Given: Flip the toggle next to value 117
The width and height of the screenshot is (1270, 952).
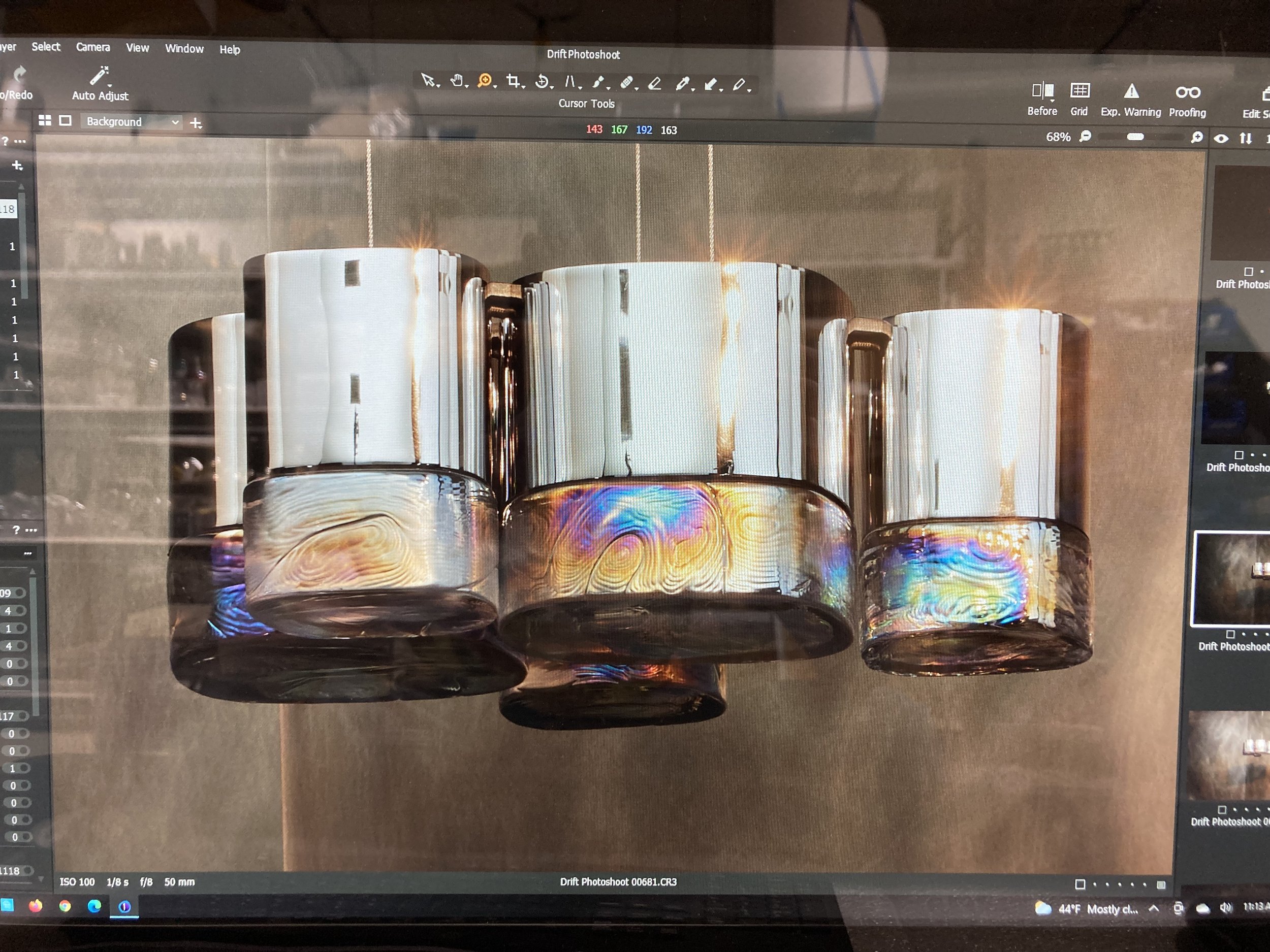Looking at the screenshot, I should click(x=23, y=716).
